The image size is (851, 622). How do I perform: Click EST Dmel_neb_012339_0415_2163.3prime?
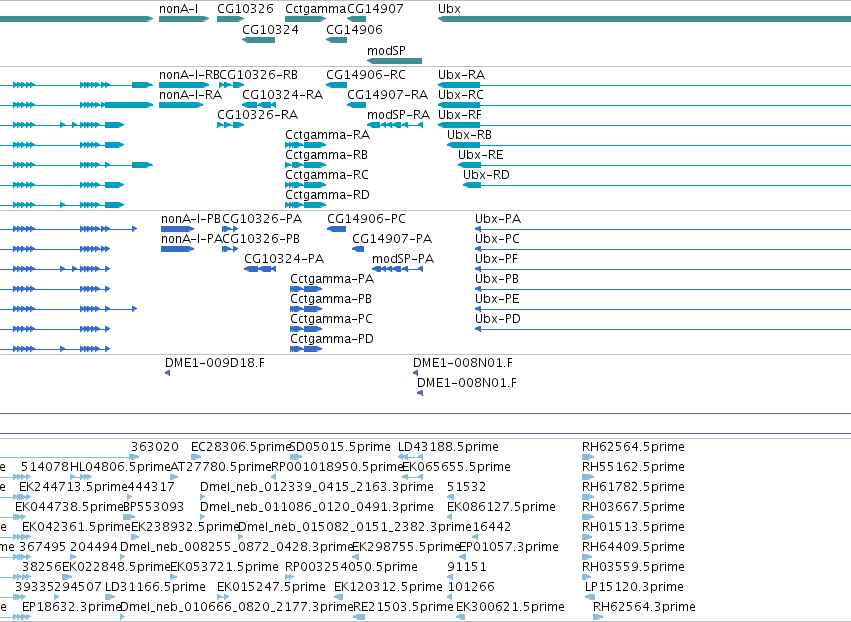point(317,487)
